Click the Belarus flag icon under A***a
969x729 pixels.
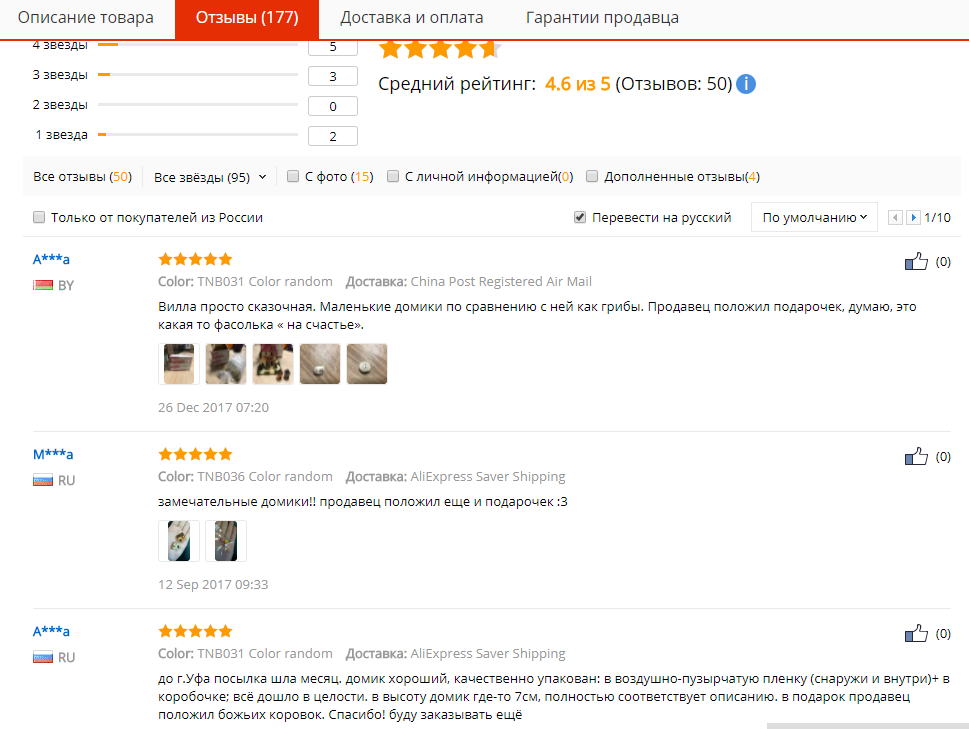point(43,285)
